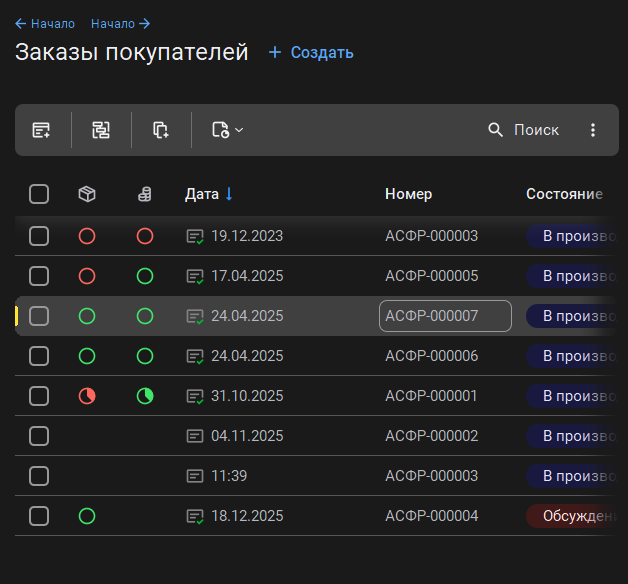Viewport: 628px width, 584px height.
Task: Click the Номер column header
Action: click(408, 194)
